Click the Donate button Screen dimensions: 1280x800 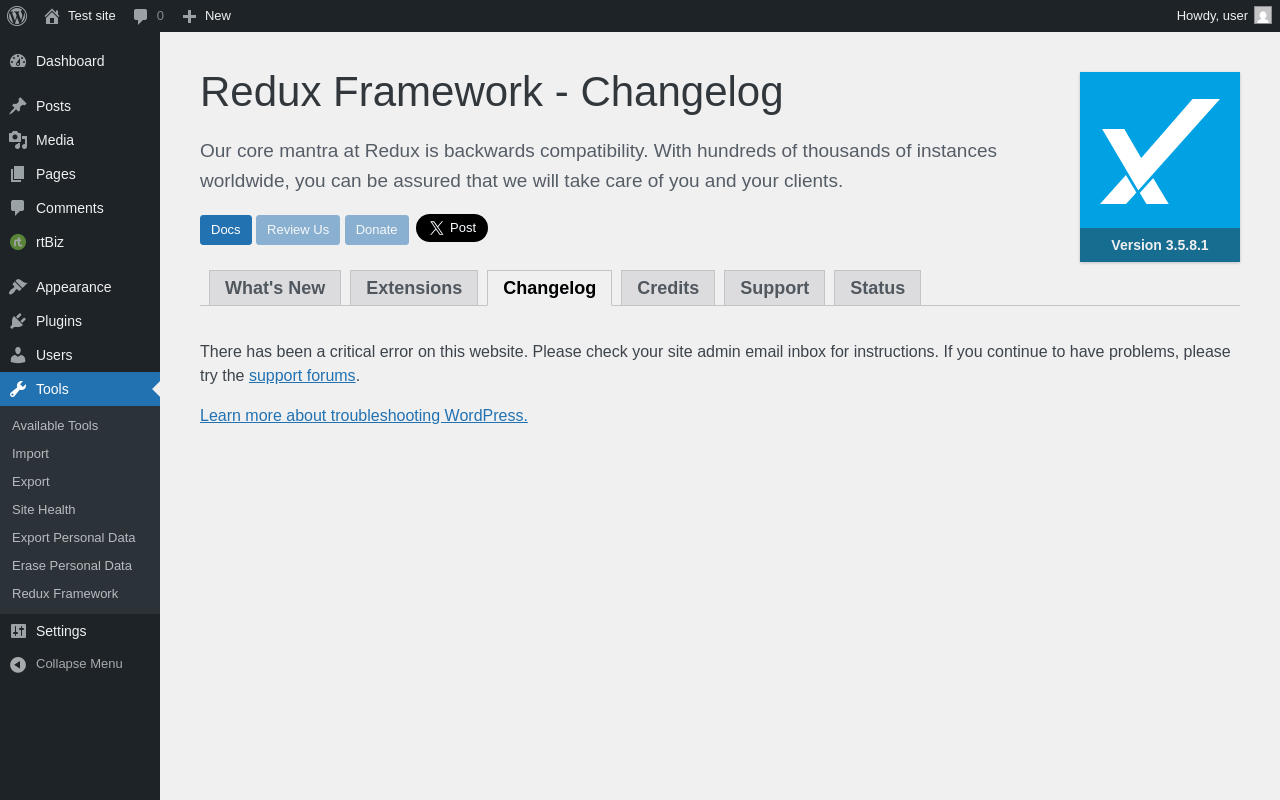coord(377,230)
